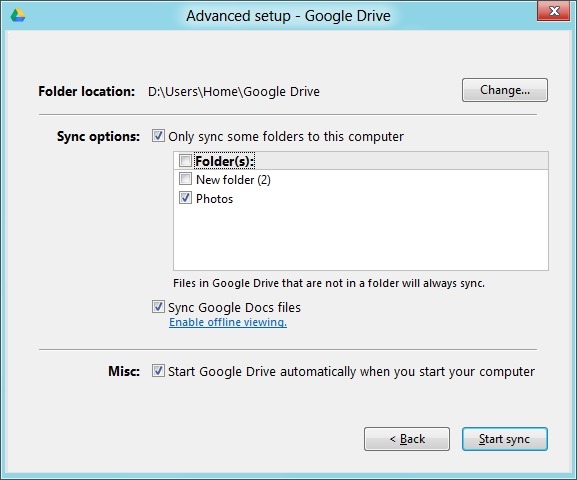The height and width of the screenshot is (480, 577).
Task: Click the 'Advanced setup - Google Drive' window title
Action: (288, 16)
